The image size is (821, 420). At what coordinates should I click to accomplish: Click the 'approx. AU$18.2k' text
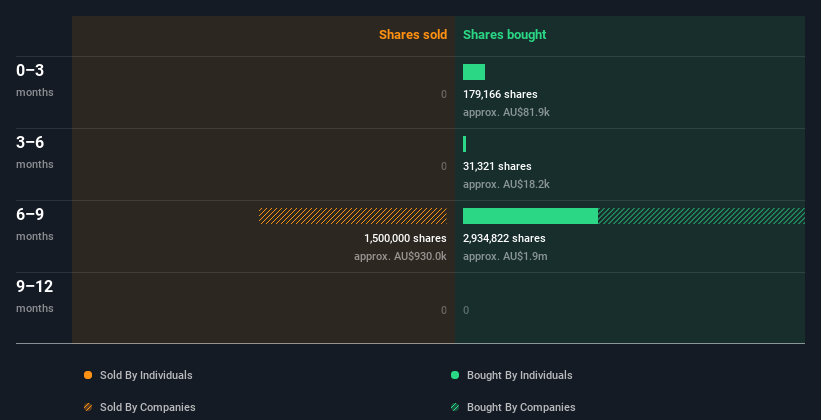(506, 184)
